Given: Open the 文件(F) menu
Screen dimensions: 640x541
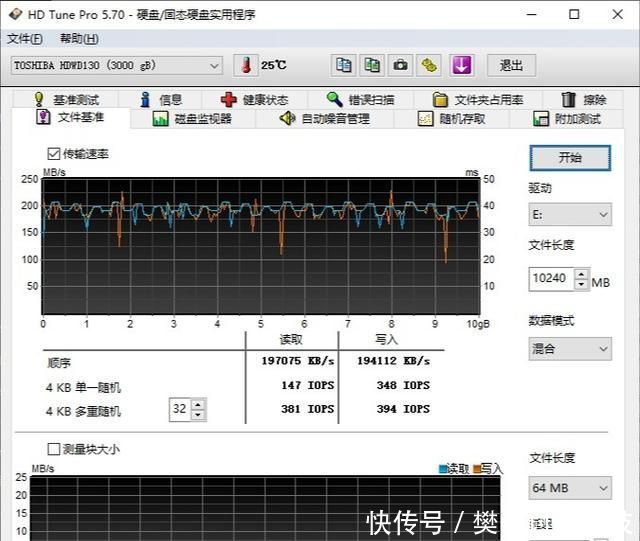Looking at the screenshot, I should tap(25, 39).
